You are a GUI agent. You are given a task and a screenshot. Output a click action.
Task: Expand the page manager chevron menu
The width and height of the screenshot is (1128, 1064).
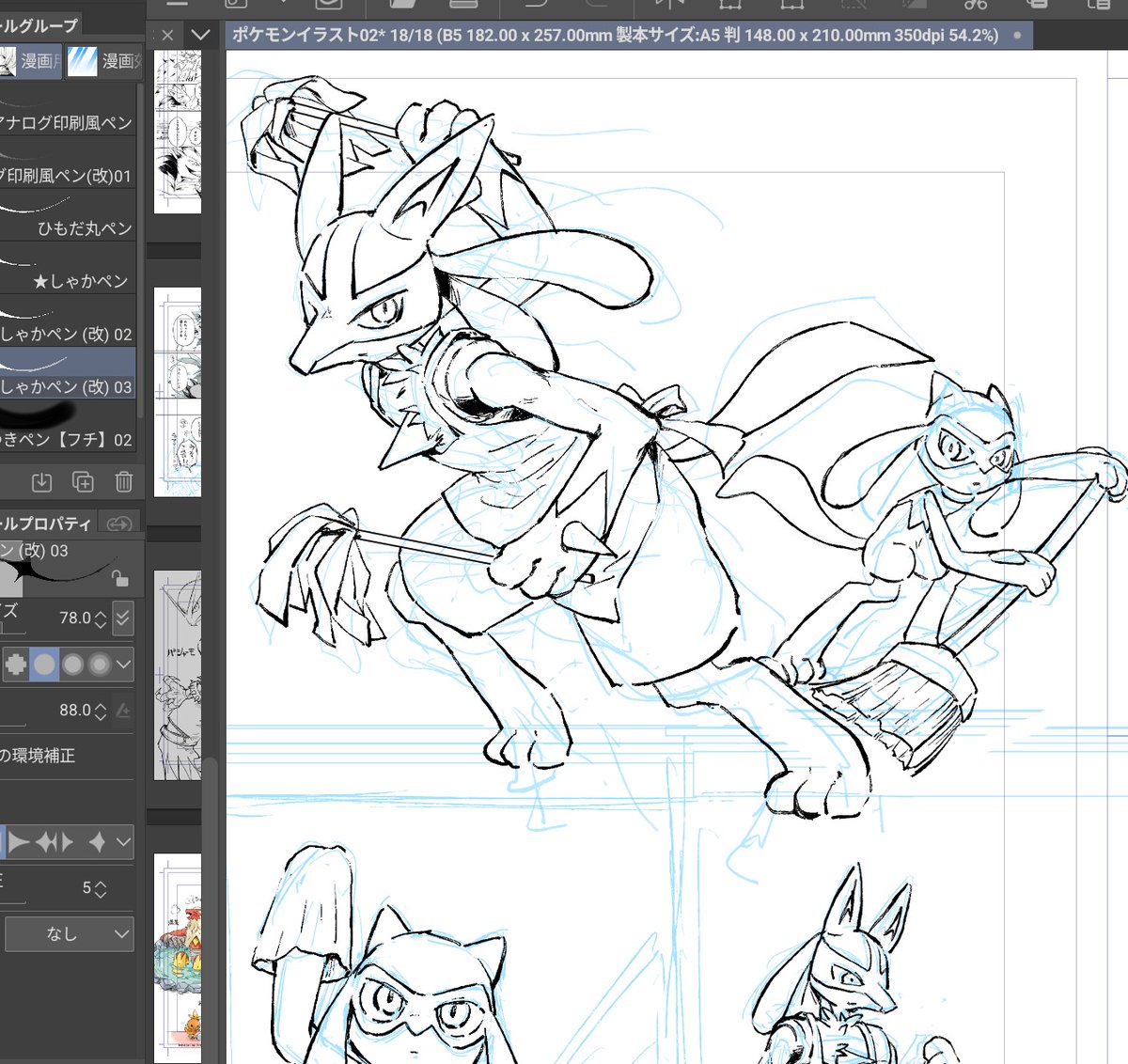pyautogui.click(x=200, y=35)
